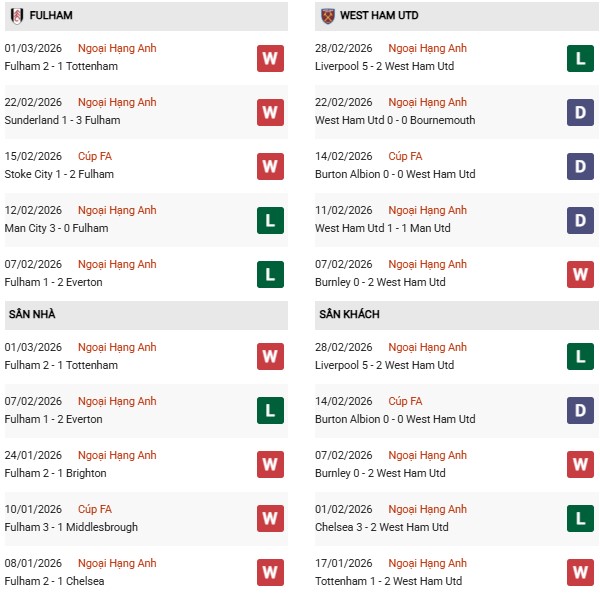Click the WEST HAM UTD team header title
Screen dimensions: 600x595
point(380,16)
